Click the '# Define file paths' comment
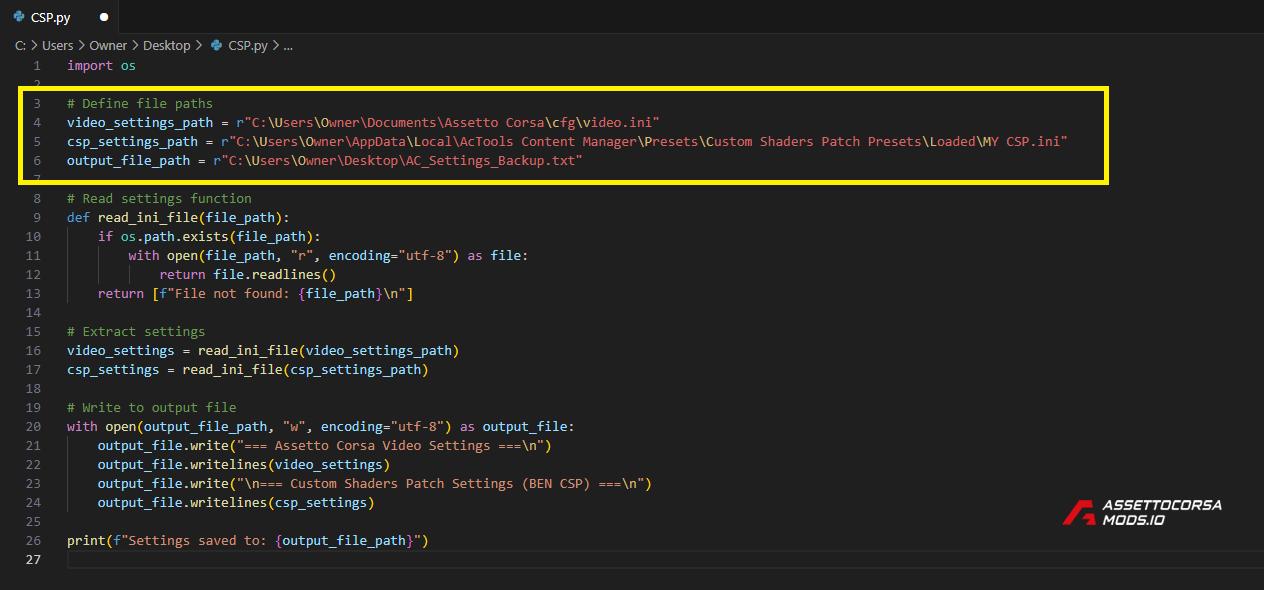1264x590 pixels. (140, 103)
